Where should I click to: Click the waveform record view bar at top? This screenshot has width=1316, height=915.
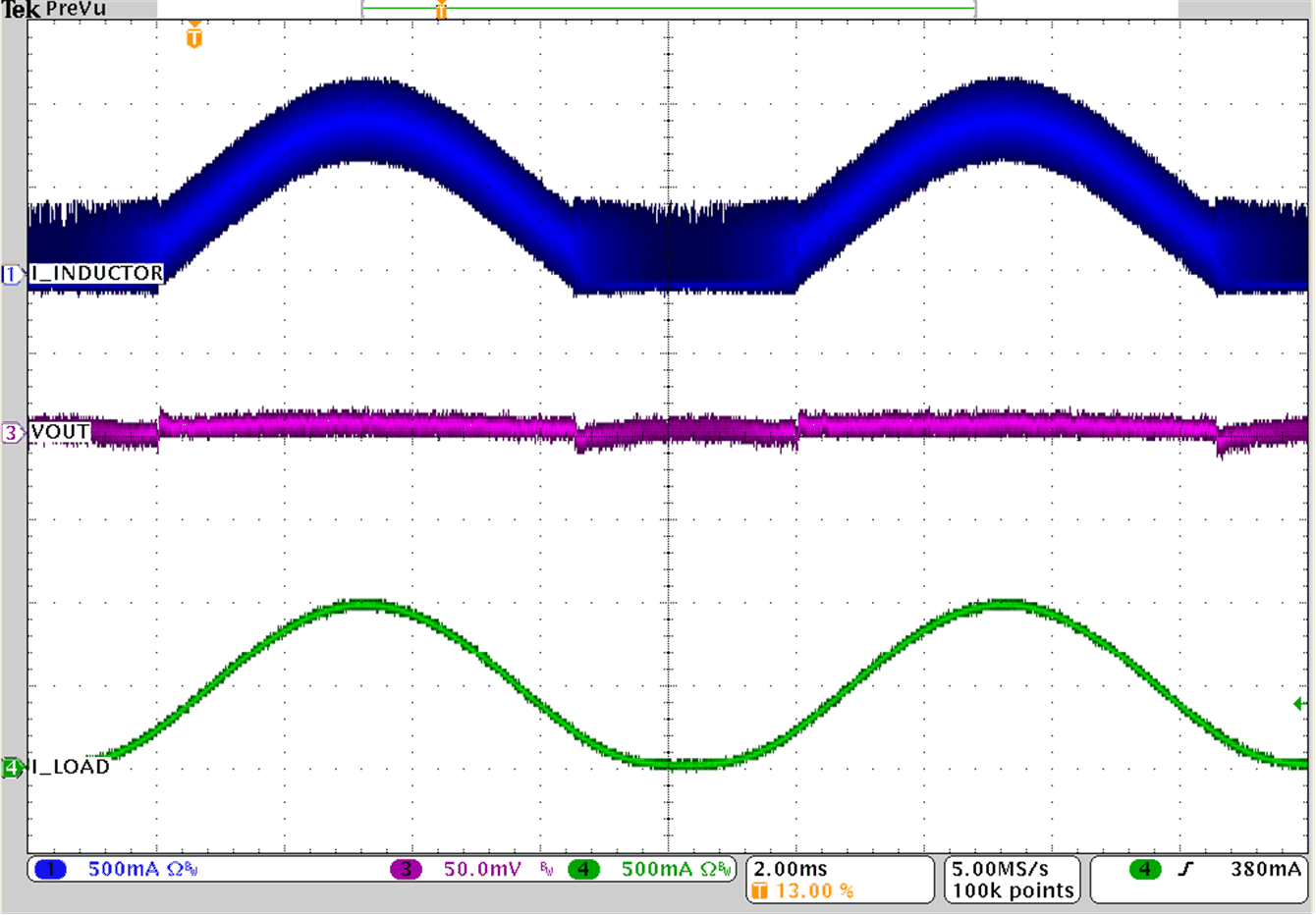[x=668, y=8]
